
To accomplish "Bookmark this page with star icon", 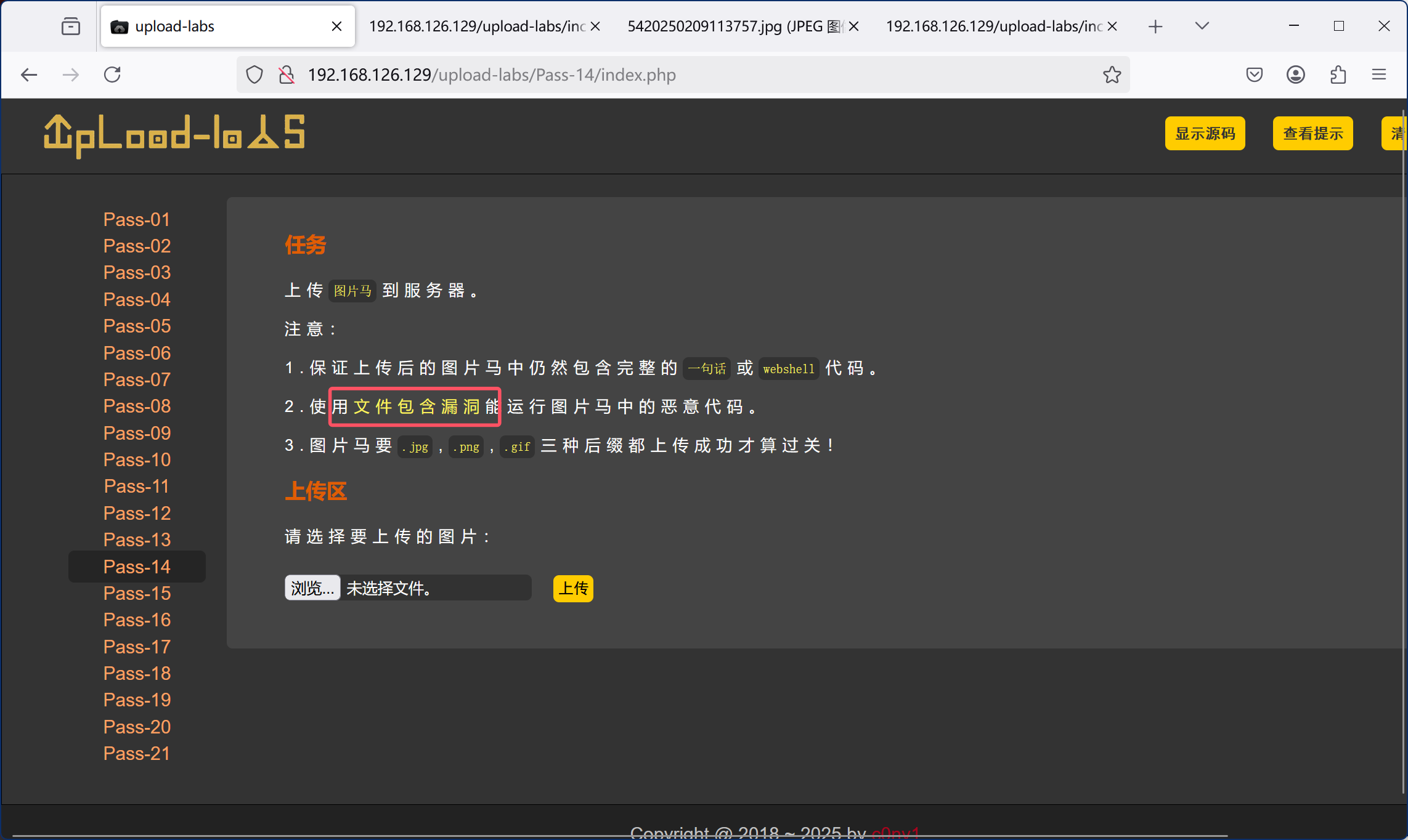I will tap(1112, 75).
